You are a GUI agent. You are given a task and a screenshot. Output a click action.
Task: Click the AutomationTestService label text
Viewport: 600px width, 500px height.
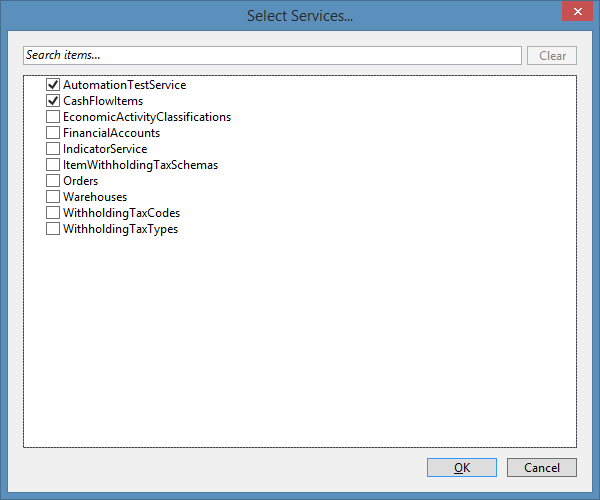124,85
